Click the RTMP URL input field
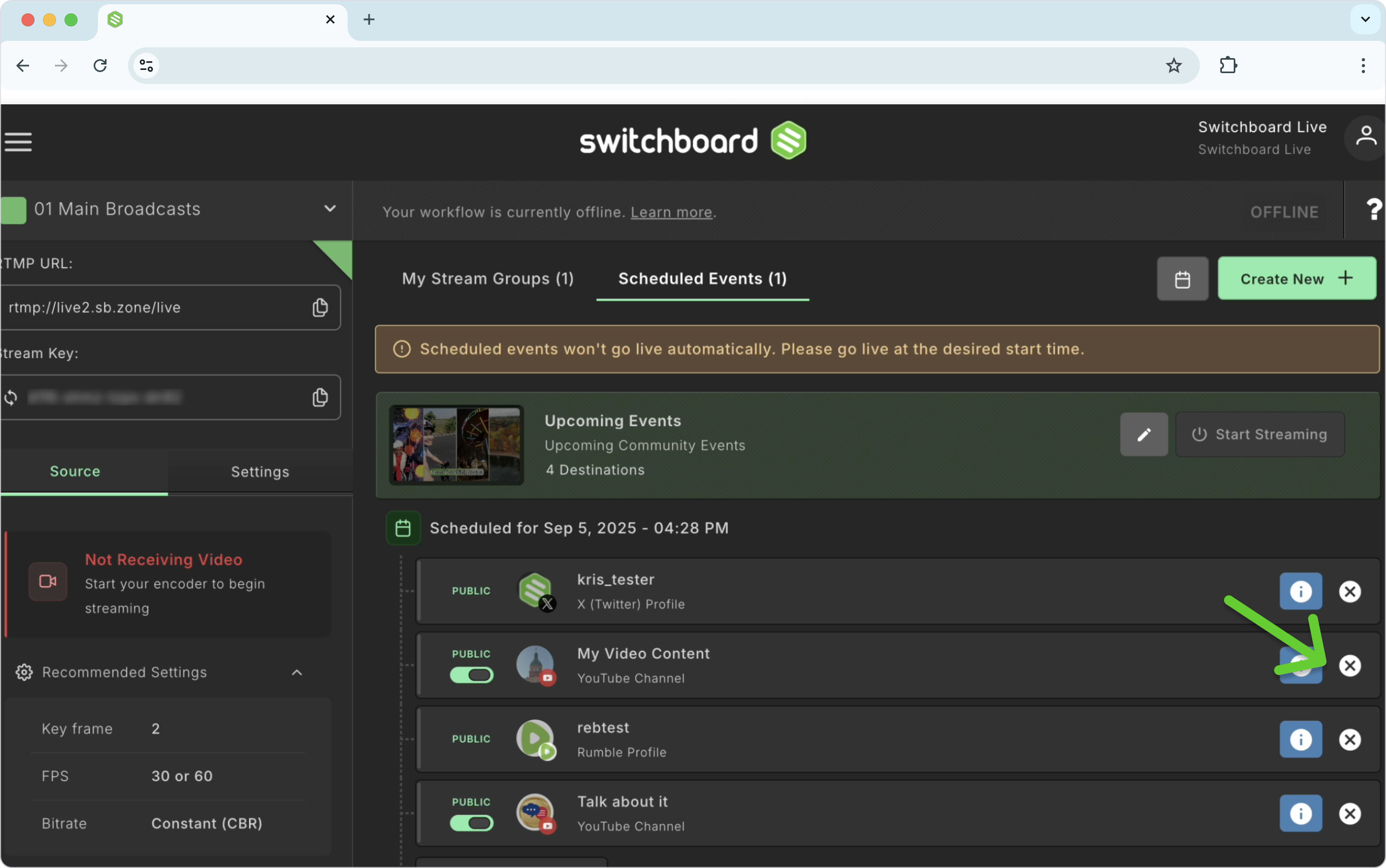Screen dimensions: 1386x868 [x=169, y=308]
